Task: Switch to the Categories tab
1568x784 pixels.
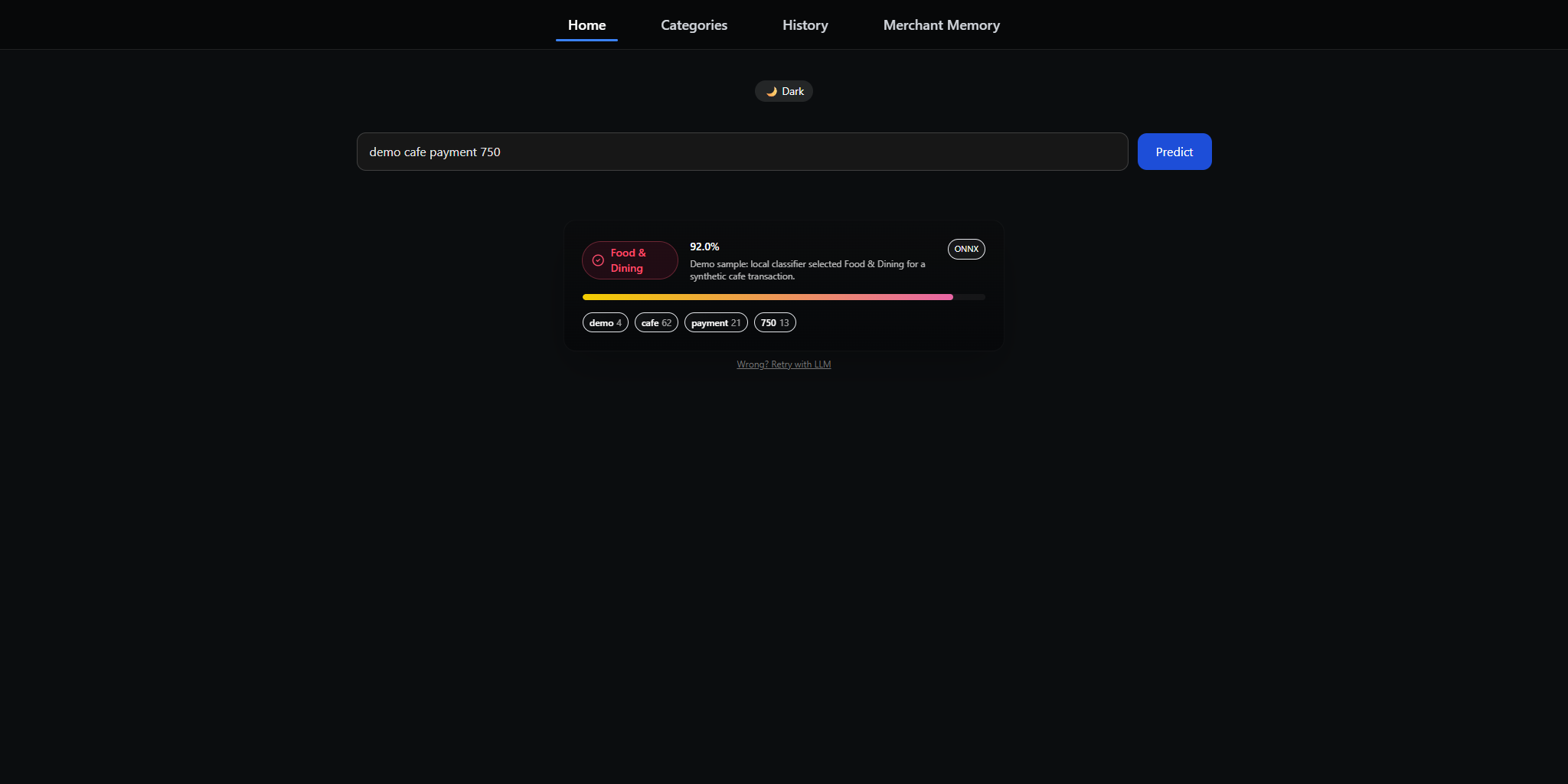Action: click(x=694, y=25)
